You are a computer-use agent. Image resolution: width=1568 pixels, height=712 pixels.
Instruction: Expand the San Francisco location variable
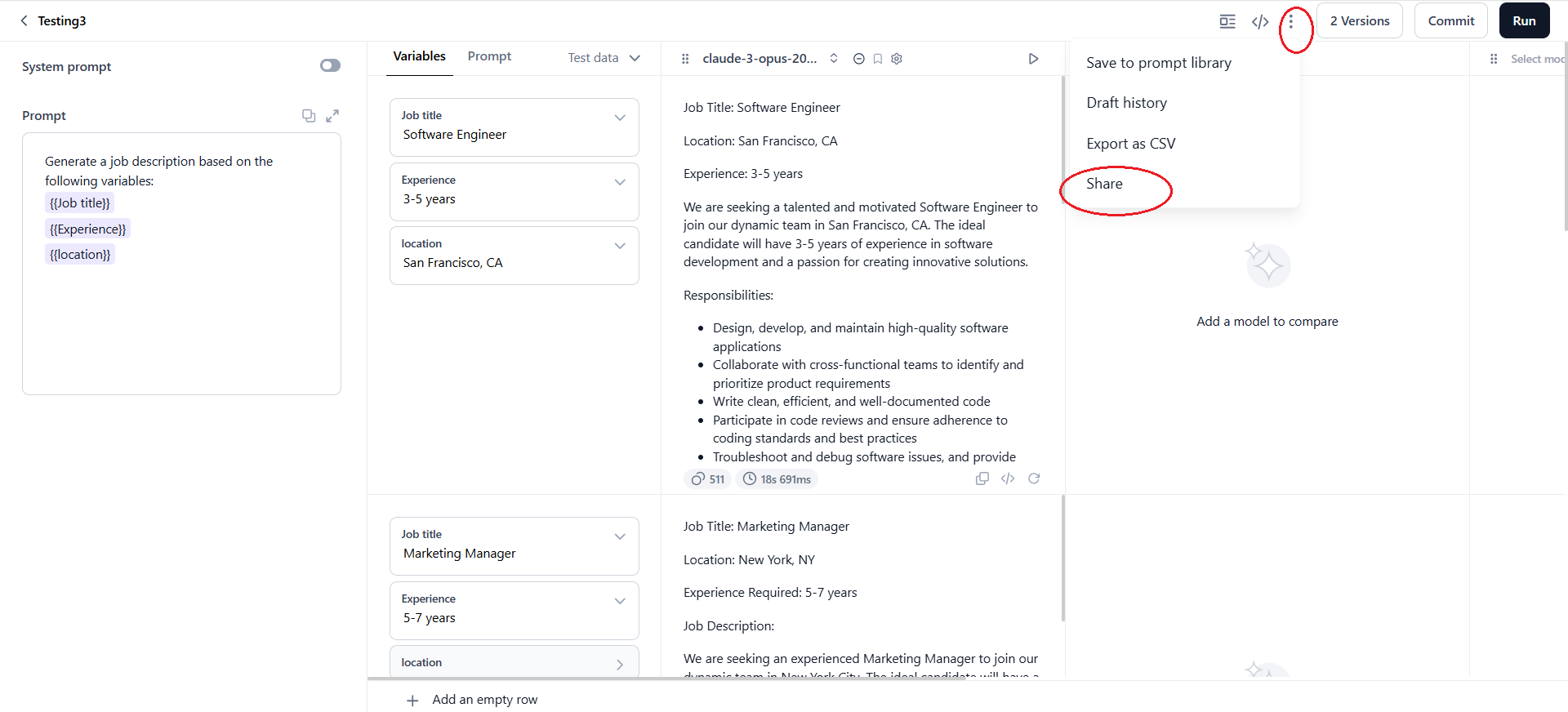620,246
